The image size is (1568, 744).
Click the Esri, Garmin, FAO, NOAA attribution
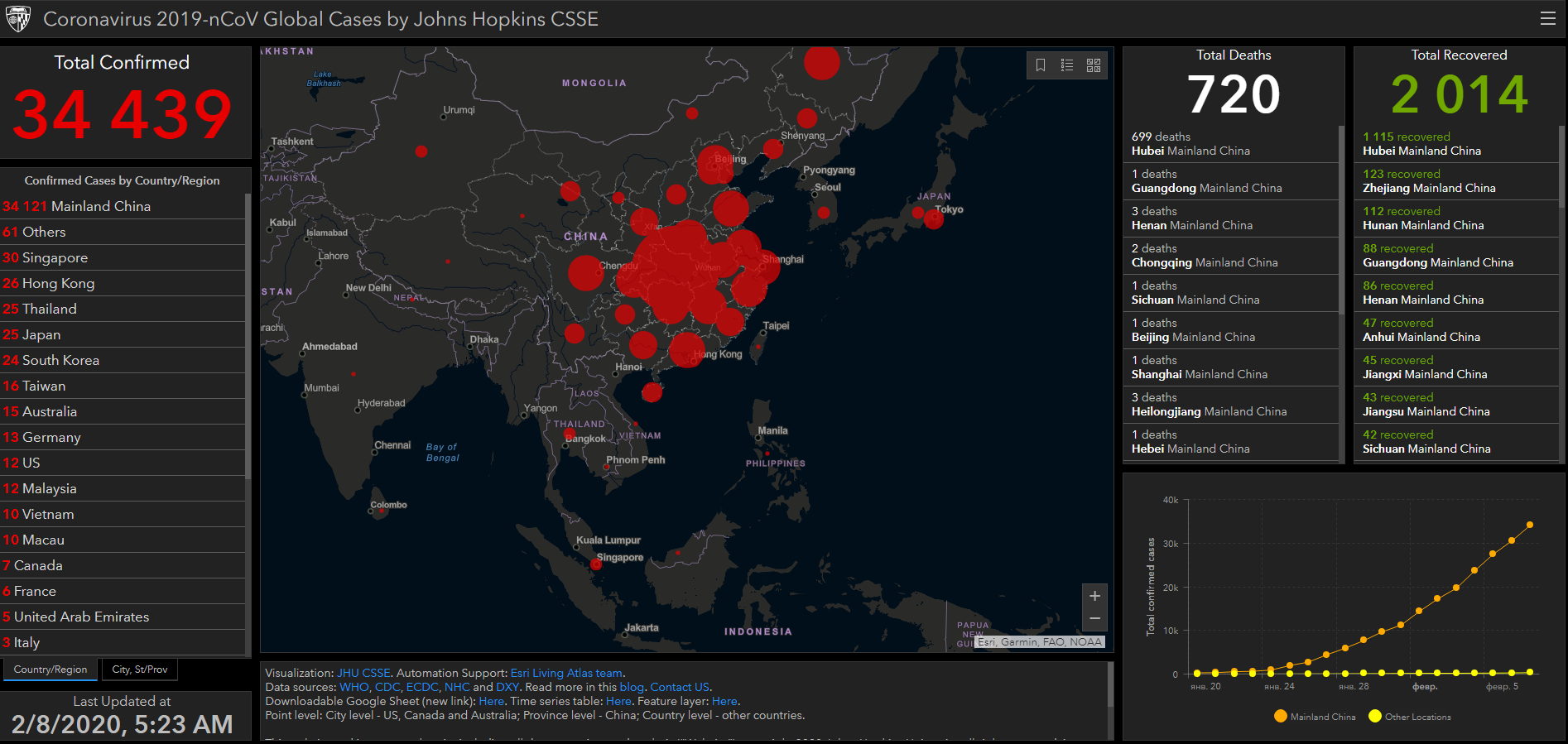tap(1040, 642)
